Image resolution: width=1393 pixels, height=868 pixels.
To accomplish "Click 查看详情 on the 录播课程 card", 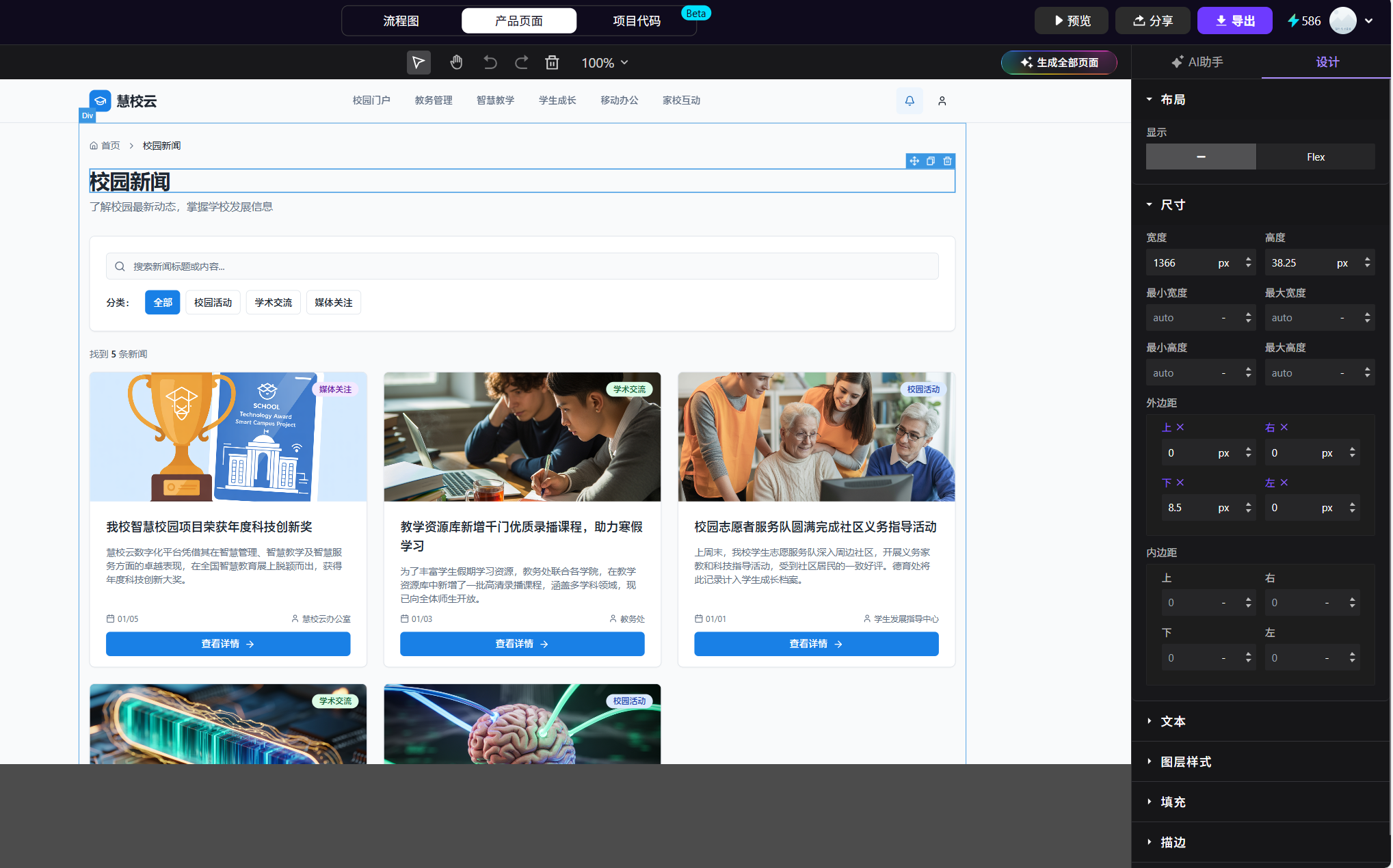I will point(522,644).
